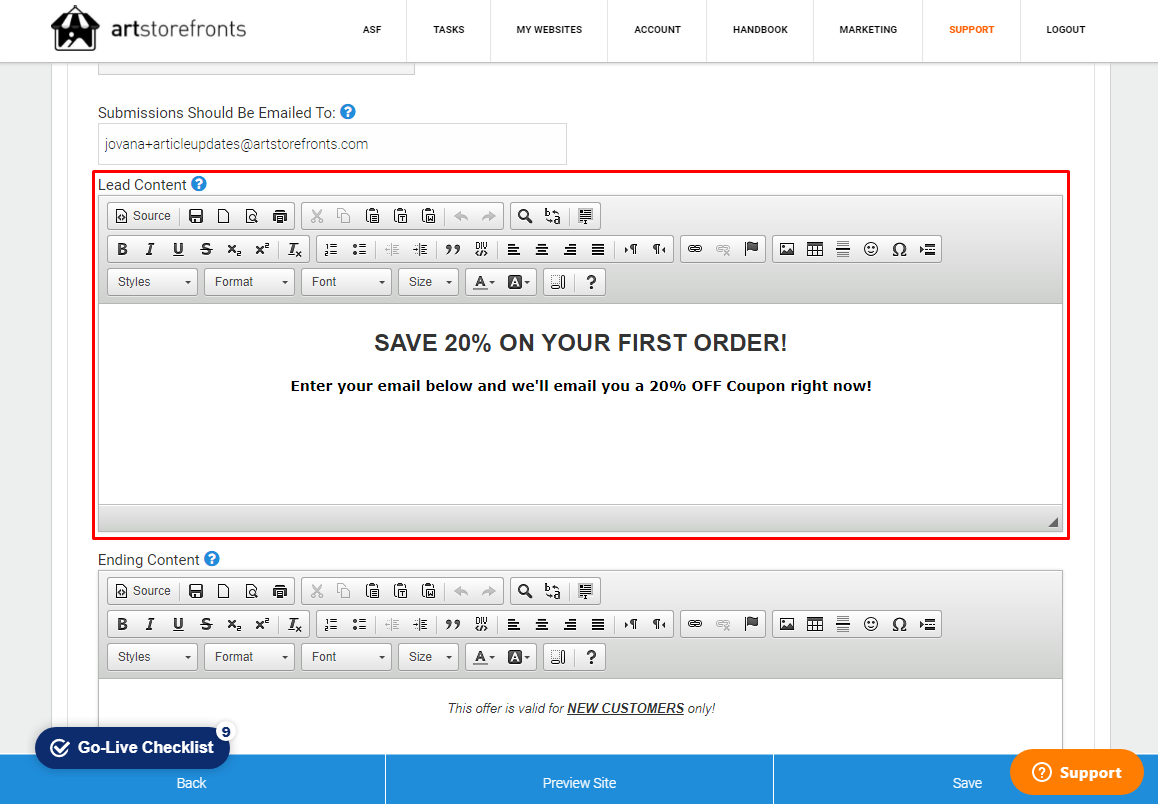Click the submissions email input field
1158x804 pixels.
pyautogui.click(x=332, y=144)
